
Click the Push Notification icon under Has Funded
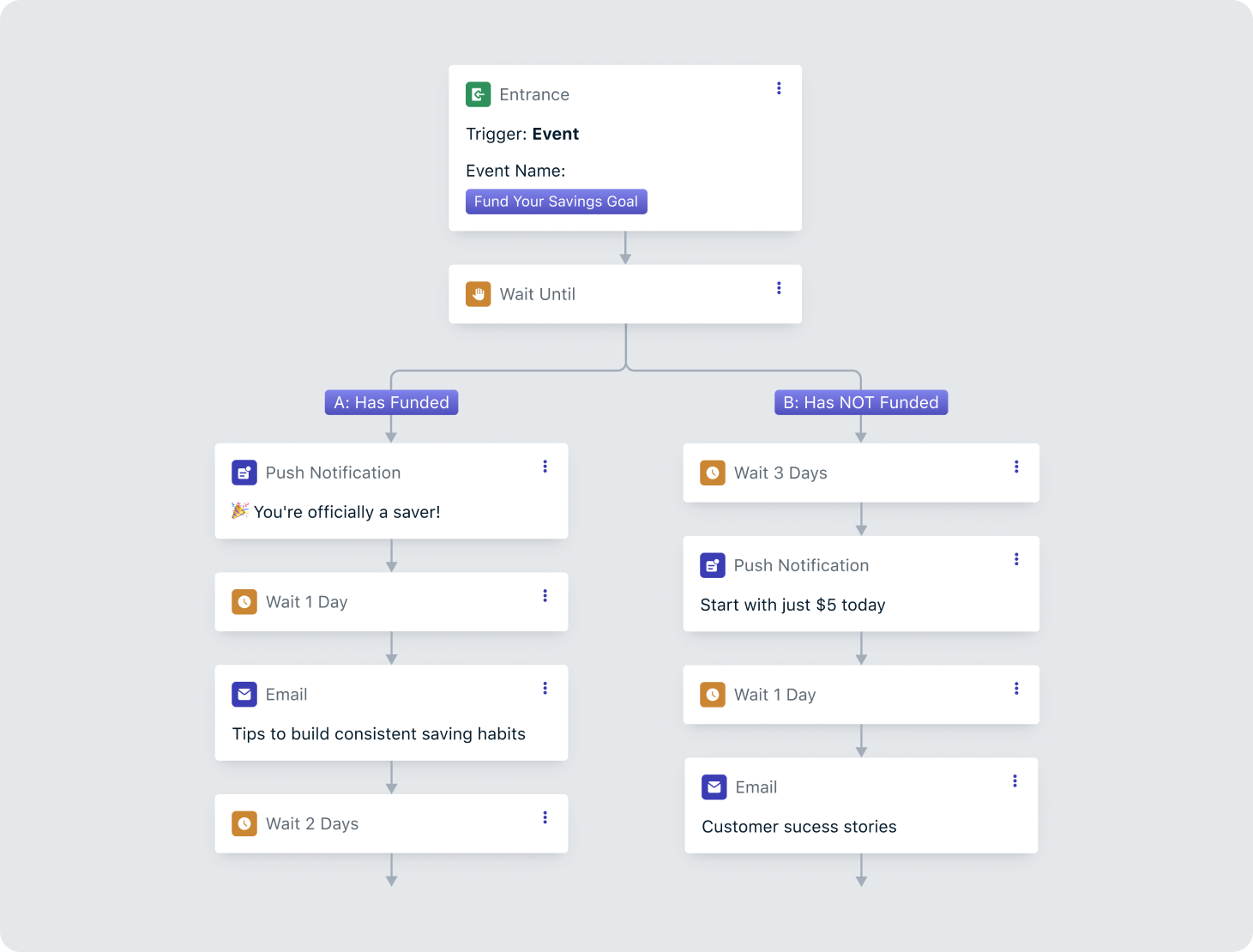point(244,473)
